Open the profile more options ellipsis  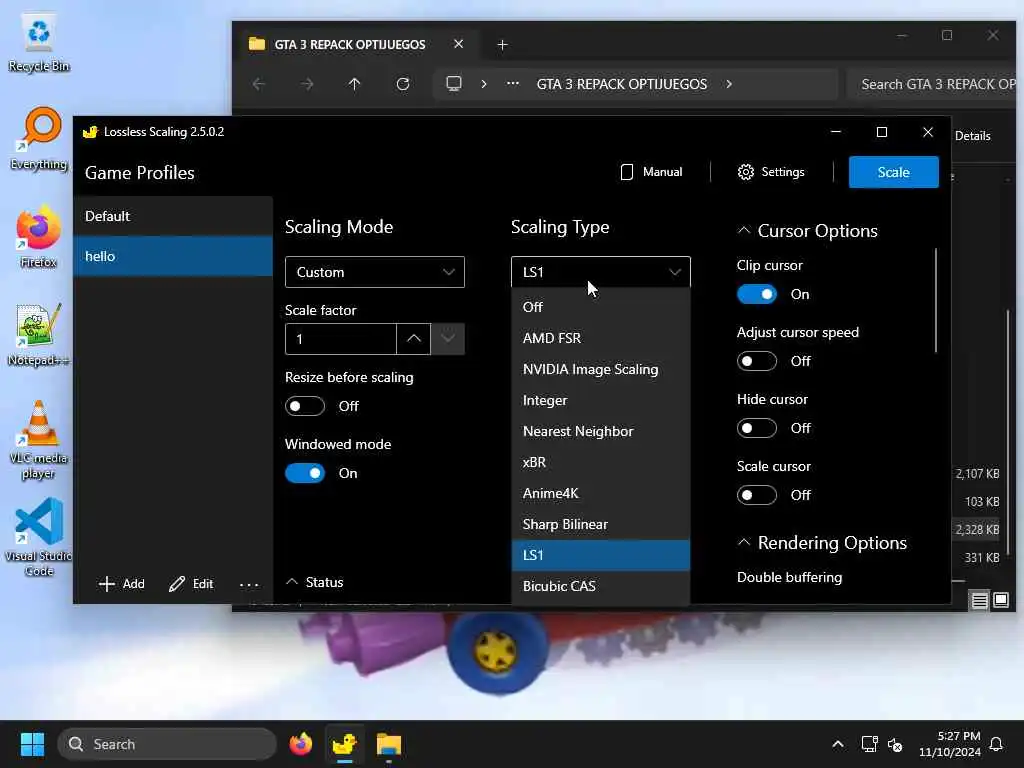pos(249,584)
